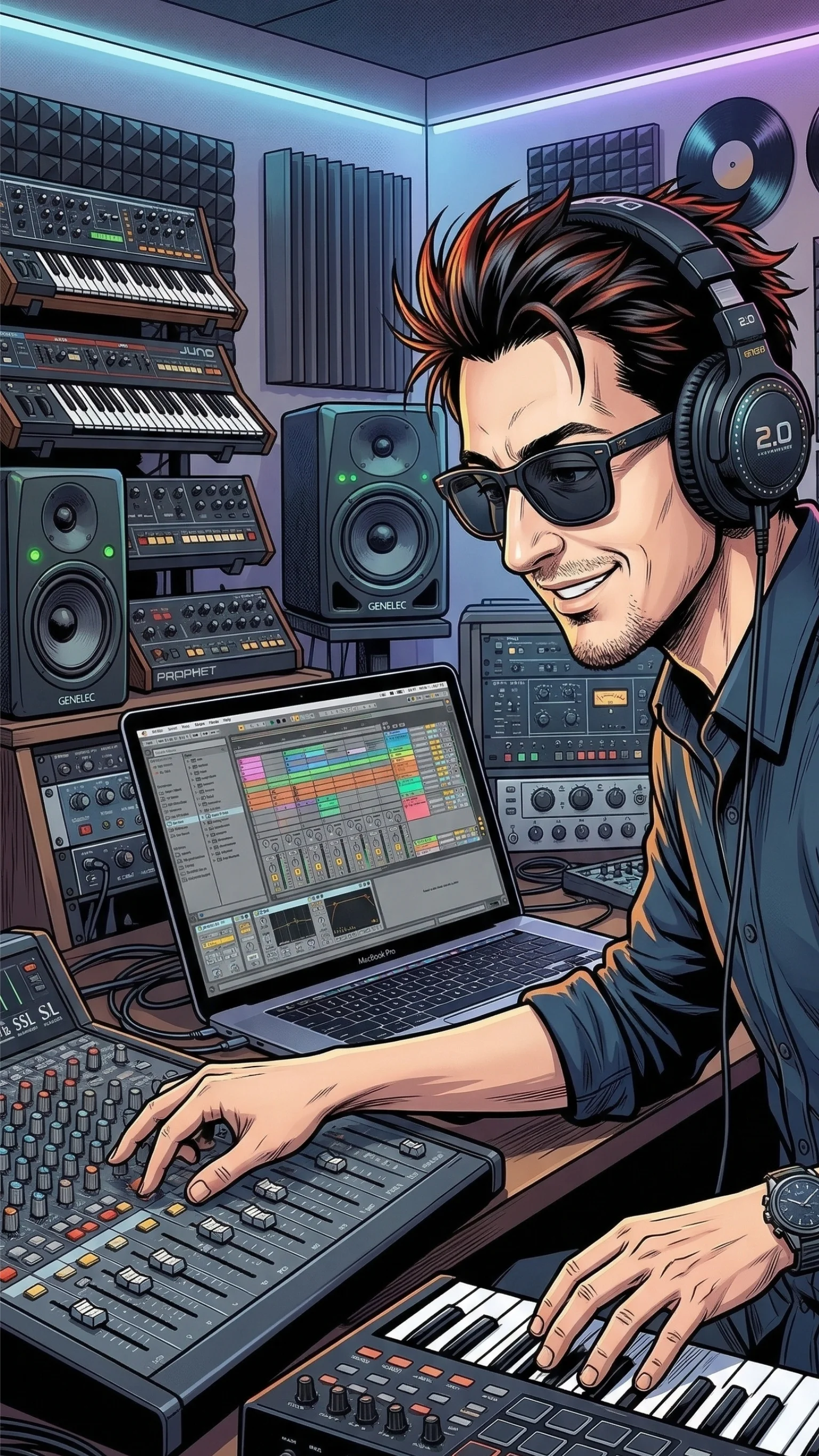Click the magnifier icon in browser search

223,749
